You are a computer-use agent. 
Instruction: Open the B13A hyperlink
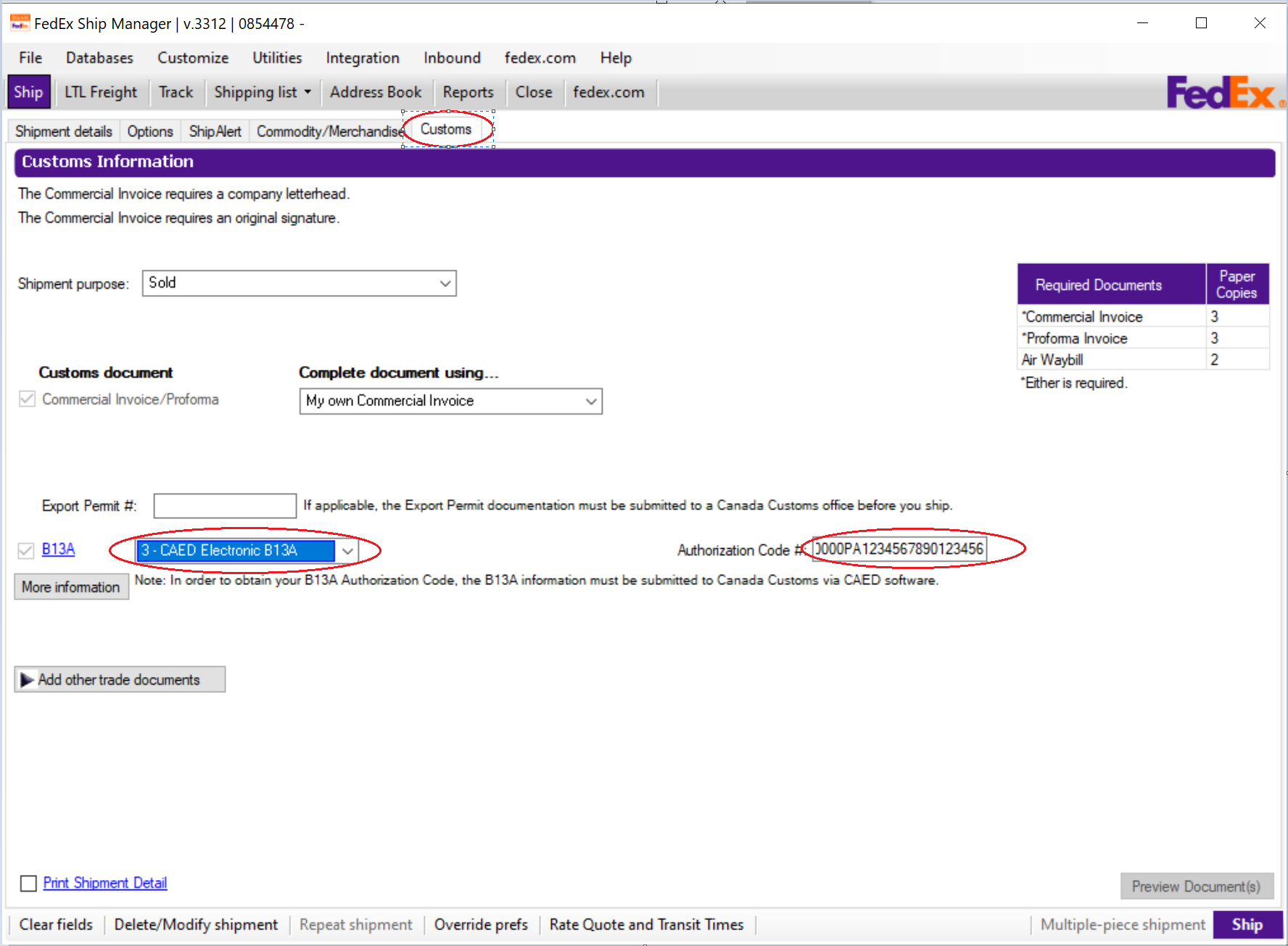58,549
